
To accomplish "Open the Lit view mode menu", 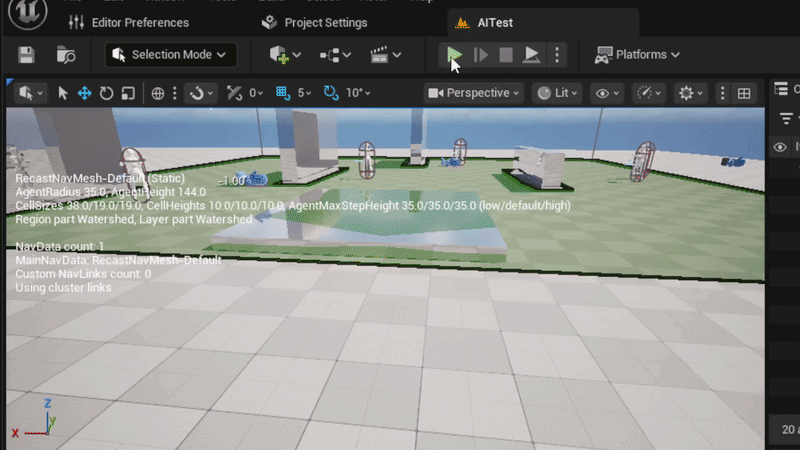I will click(558, 93).
